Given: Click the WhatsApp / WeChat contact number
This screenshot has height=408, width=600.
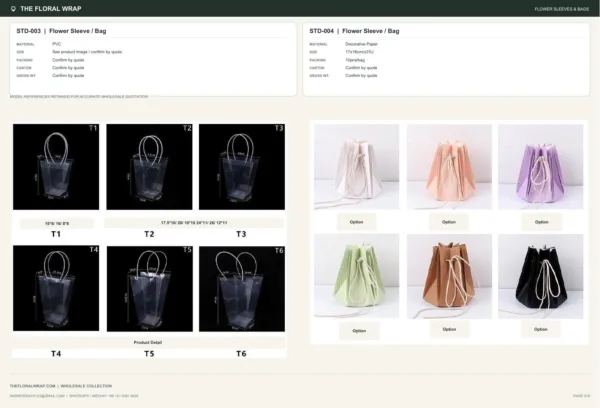Looking at the screenshot, I should click(104, 396).
